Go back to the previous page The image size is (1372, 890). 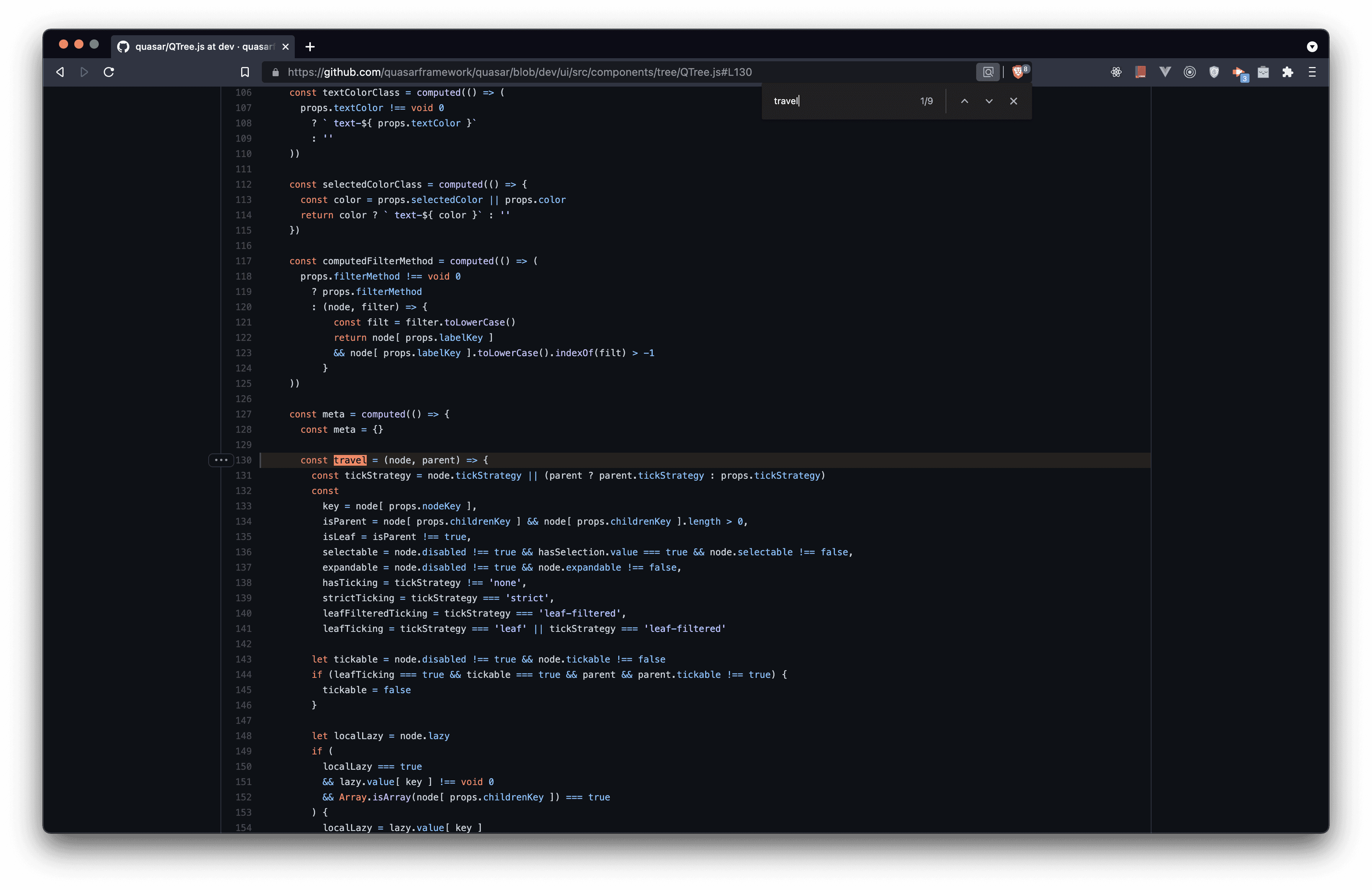(60, 72)
